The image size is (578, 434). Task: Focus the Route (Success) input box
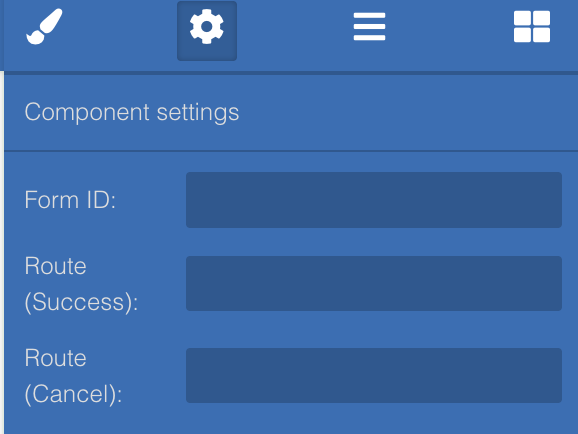[374, 284]
